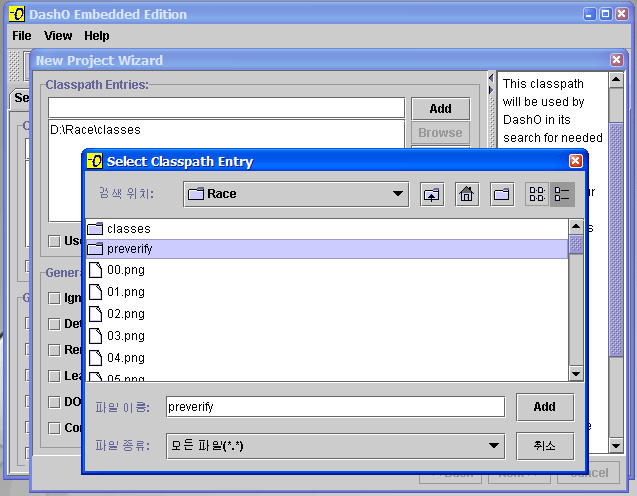Select file 03.png
This screenshot has width=637, height=496.
coord(126,336)
